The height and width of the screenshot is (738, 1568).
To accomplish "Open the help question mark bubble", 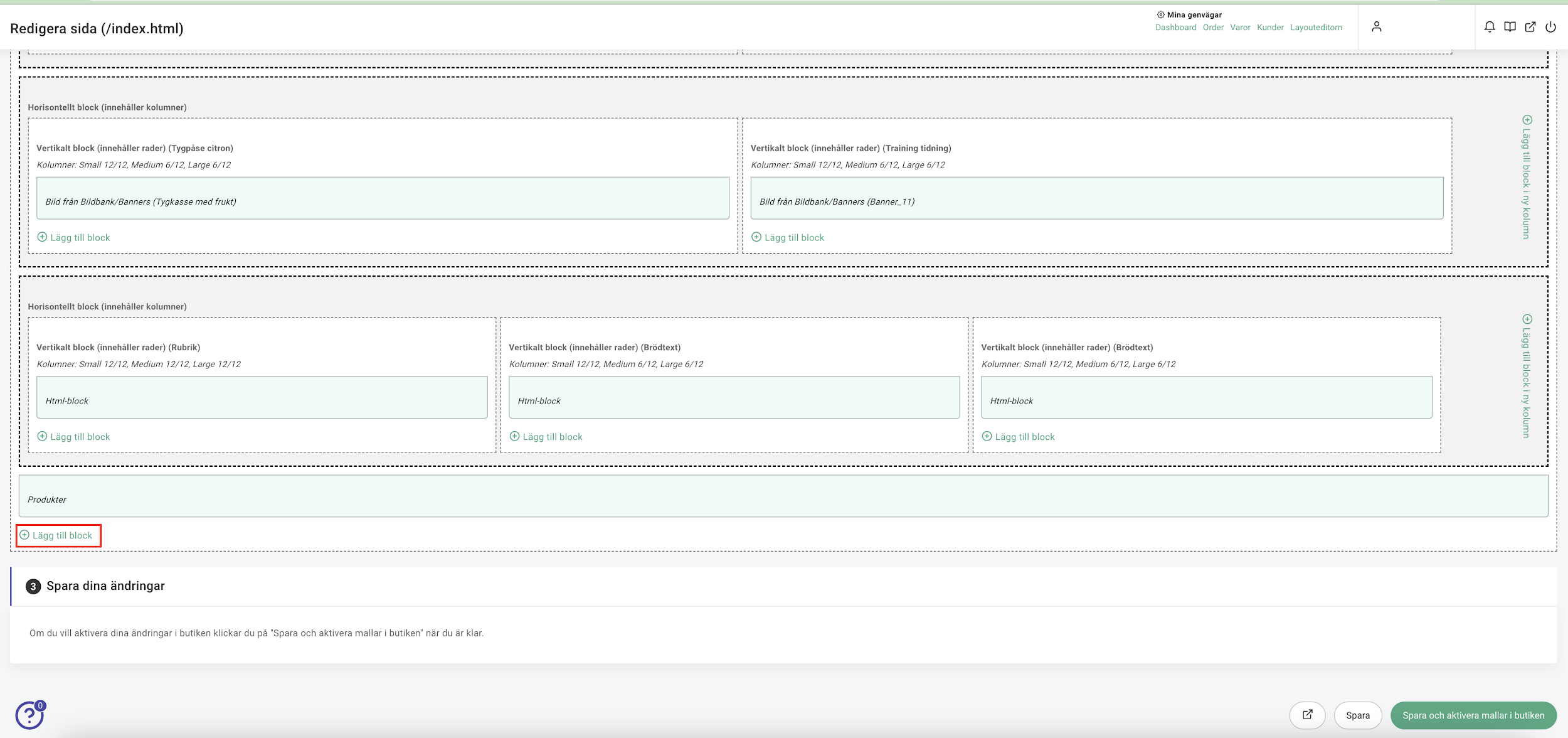I will coord(30,715).
